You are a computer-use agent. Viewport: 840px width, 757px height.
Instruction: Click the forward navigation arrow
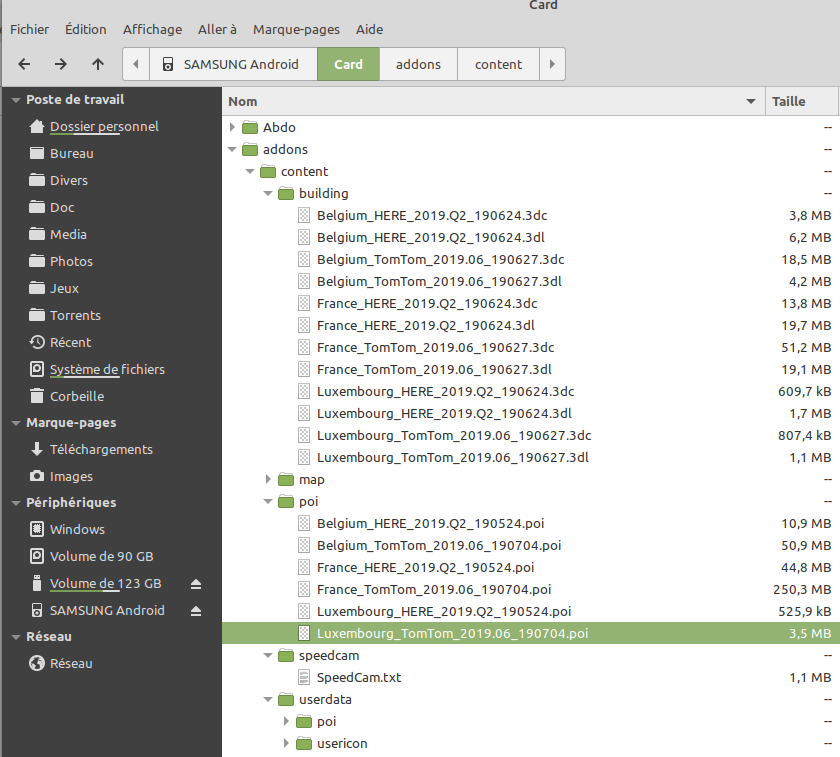(x=61, y=64)
